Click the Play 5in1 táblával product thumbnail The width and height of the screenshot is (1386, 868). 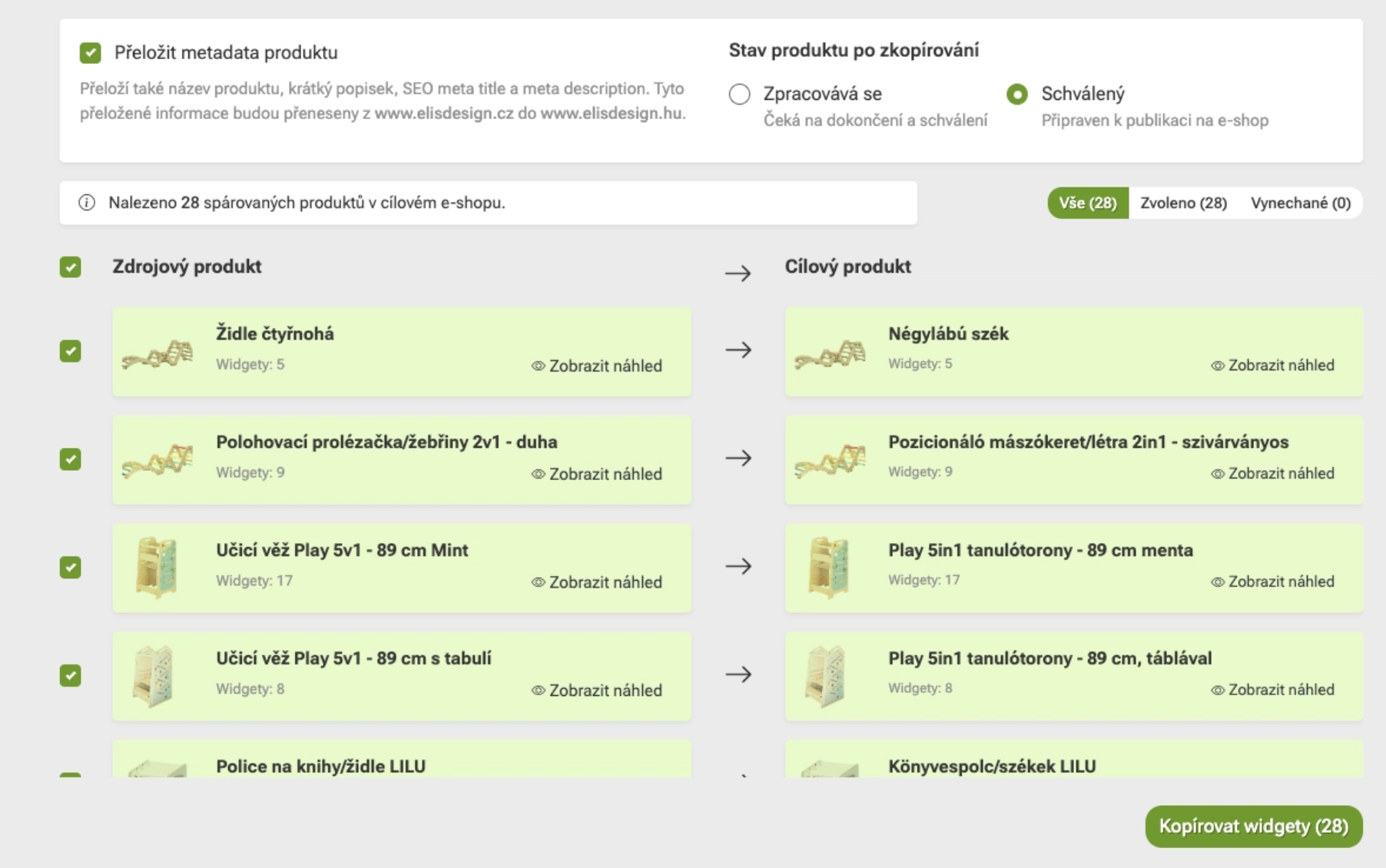pyautogui.click(x=827, y=676)
